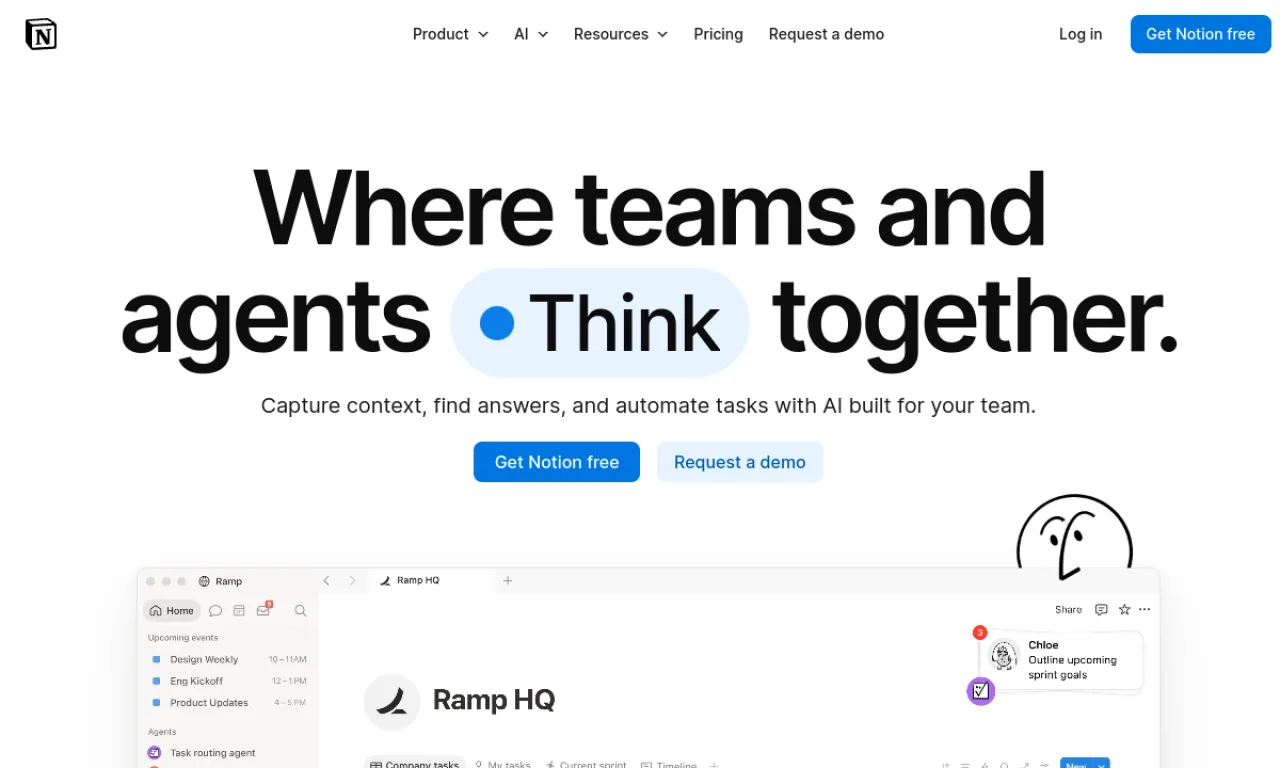Click the Share button

[x=1068, y=610]
